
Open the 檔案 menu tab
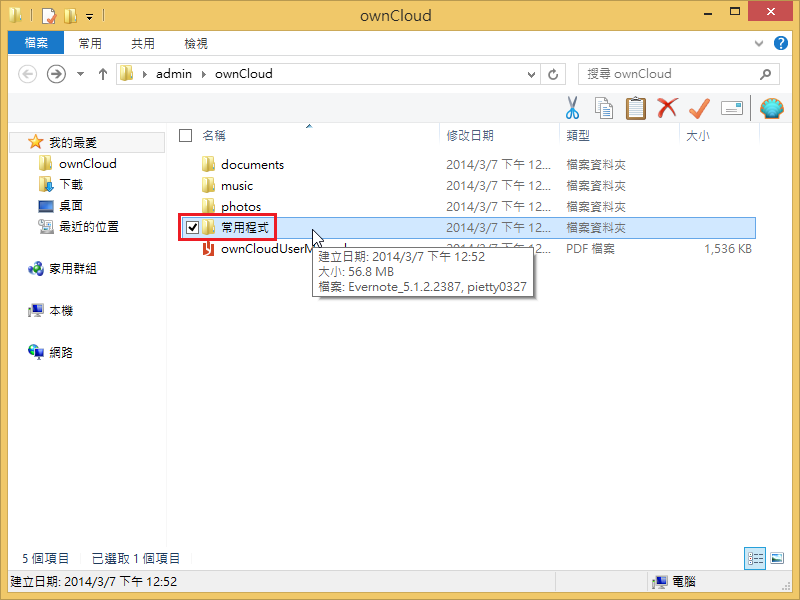click(x=36, y=44)
